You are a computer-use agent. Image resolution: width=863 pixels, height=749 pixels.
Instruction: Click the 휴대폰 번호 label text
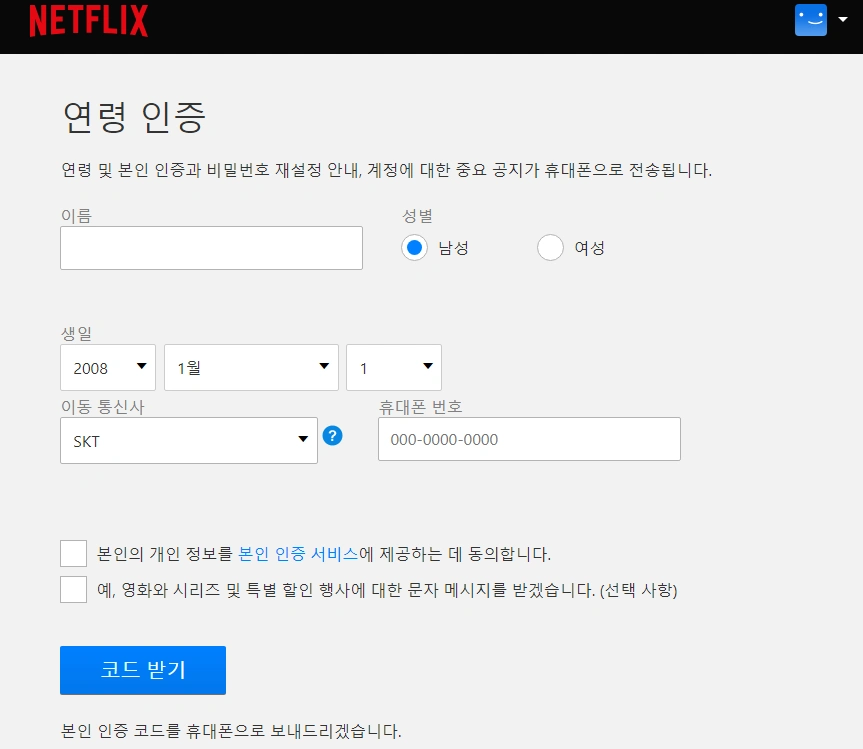click(420, 407)
